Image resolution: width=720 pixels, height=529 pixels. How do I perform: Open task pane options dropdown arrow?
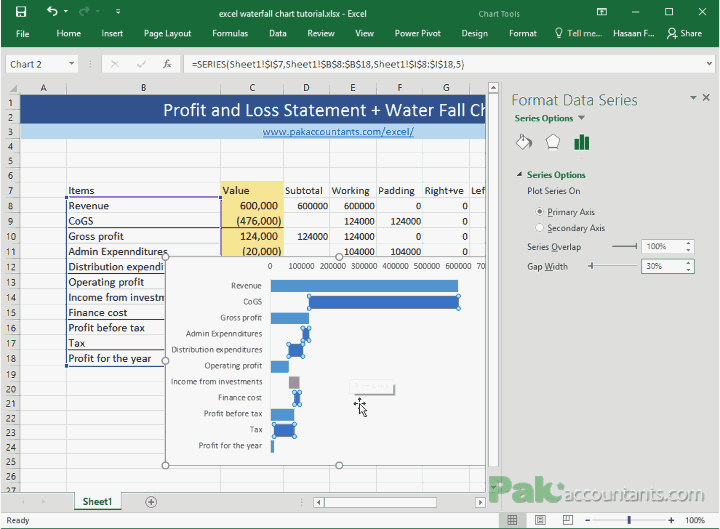693,97
